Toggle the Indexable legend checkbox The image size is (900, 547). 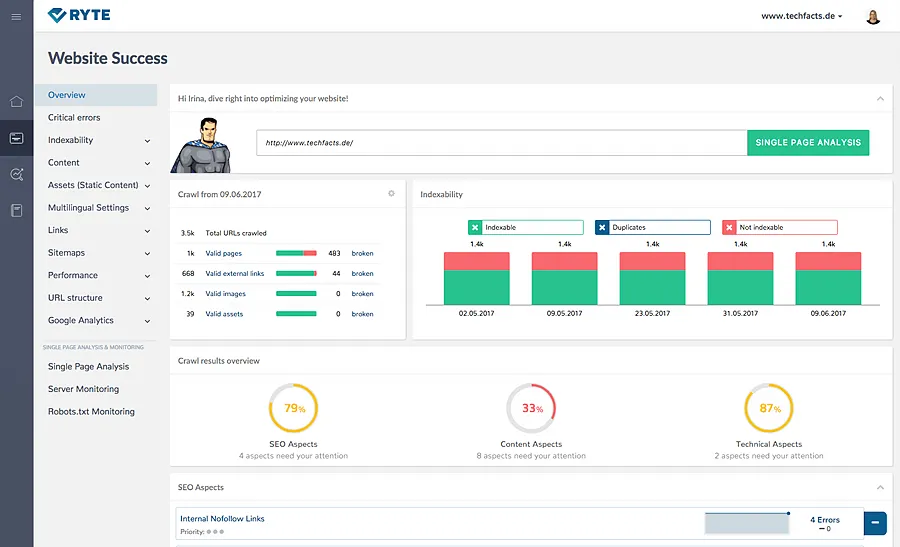point(475,227)
